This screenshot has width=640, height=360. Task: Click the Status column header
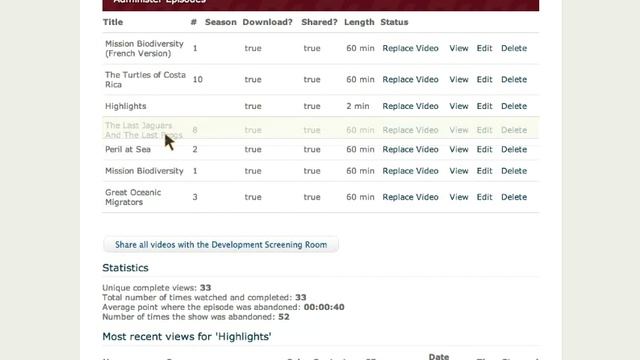pyautogui.click(x=394, y=22)
